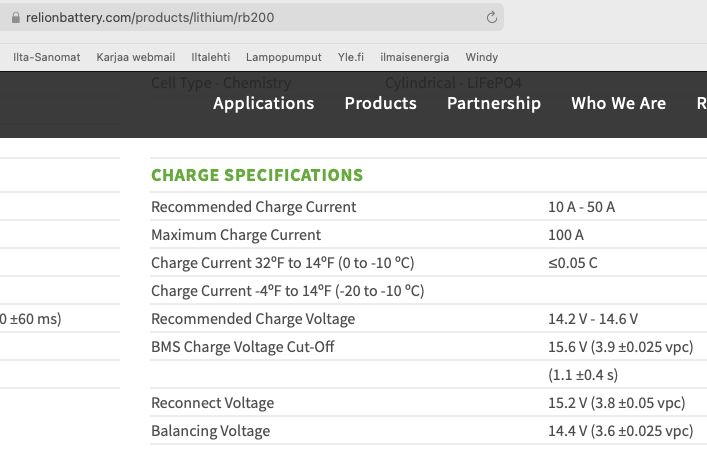
Task: Open the ilmaisenergia bookmark
Action: tap(415, 58)
